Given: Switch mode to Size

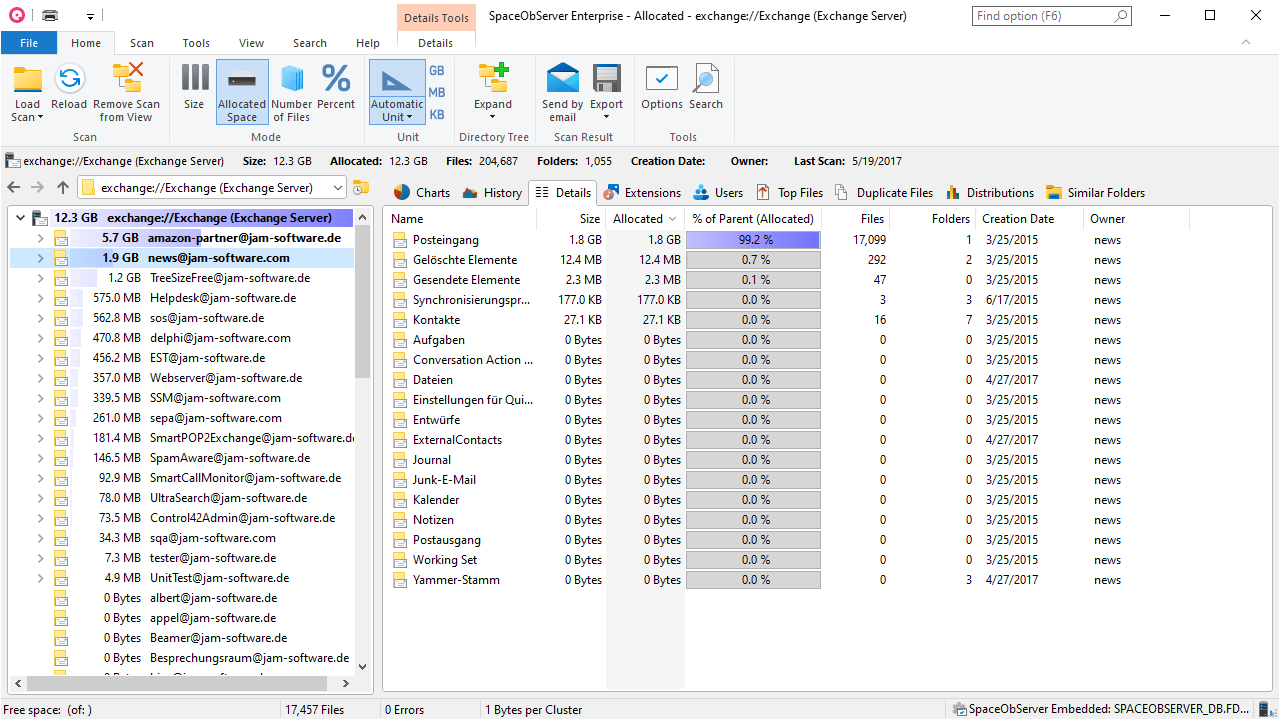Looking at the screenshot, I should click(194, 86).
